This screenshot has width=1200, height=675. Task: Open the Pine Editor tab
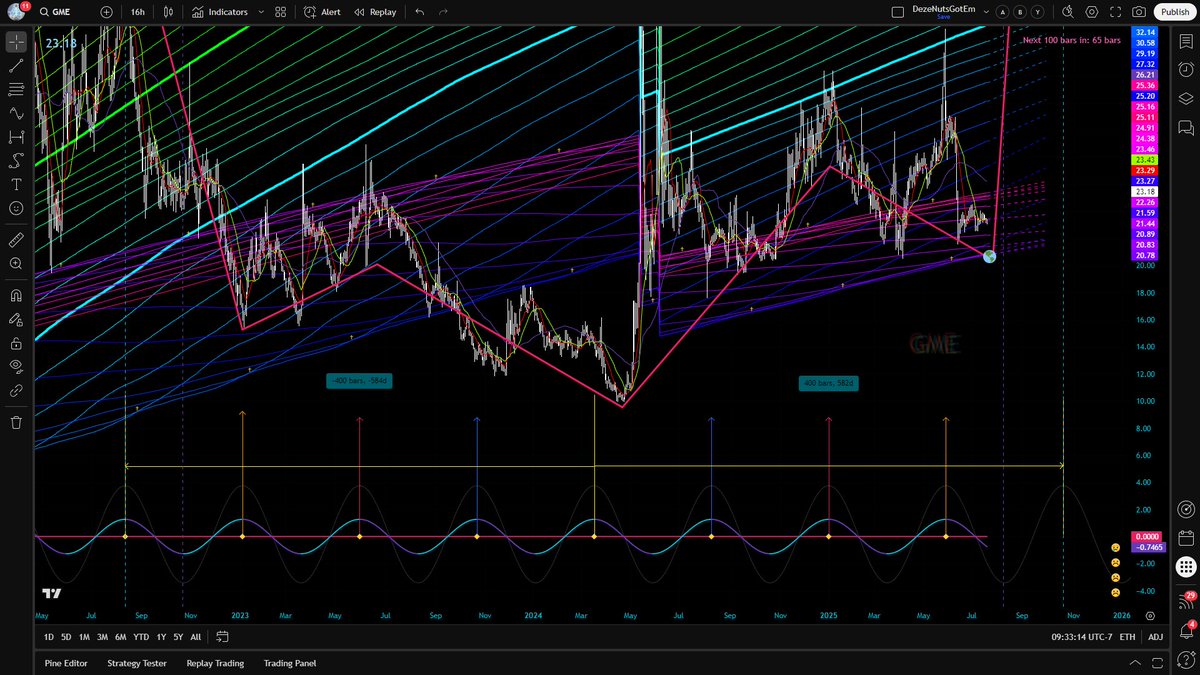click(x=66, y=663)
